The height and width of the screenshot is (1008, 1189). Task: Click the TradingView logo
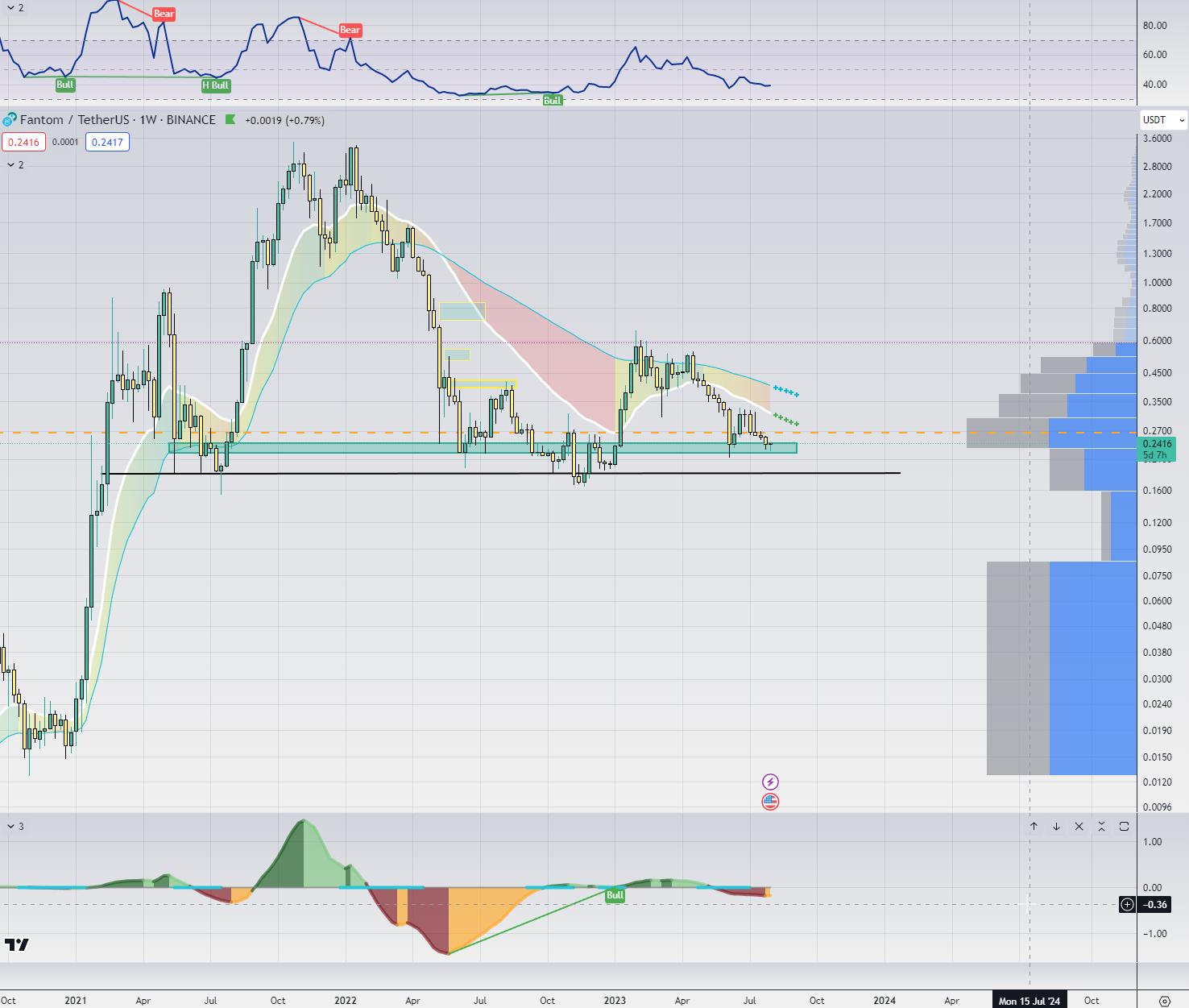17,944
